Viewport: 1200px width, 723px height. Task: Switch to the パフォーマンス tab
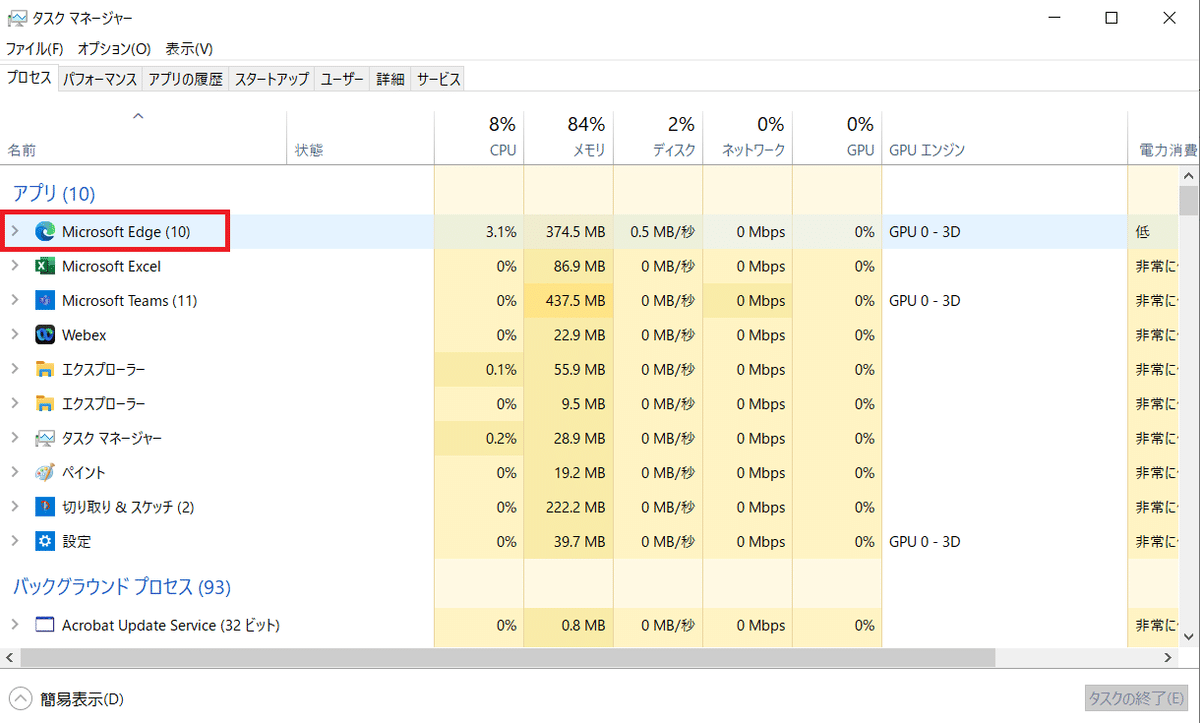100,79
